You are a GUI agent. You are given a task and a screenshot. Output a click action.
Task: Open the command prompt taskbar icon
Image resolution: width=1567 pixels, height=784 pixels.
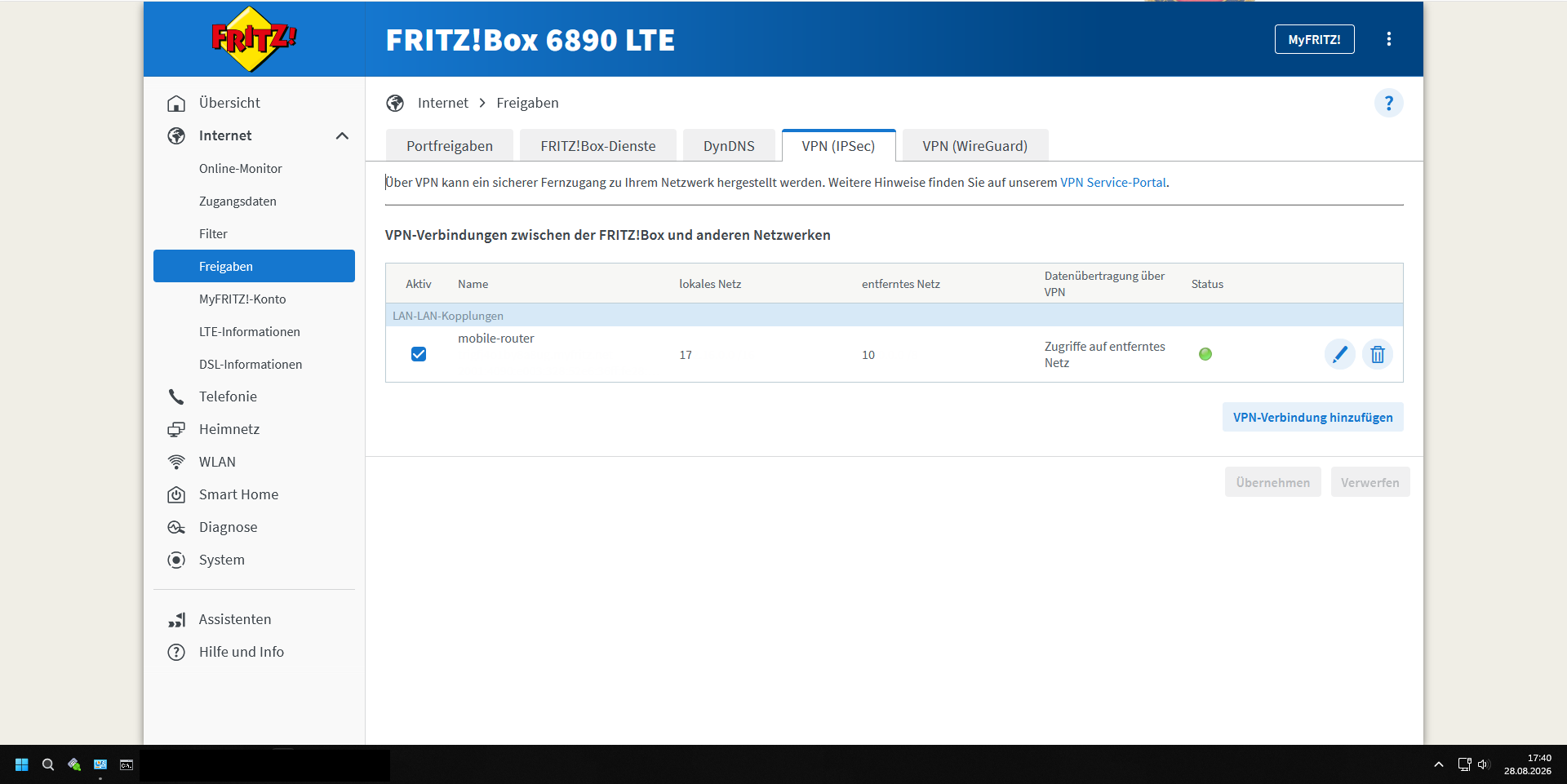pyautogui.click(x=127, y=764)
